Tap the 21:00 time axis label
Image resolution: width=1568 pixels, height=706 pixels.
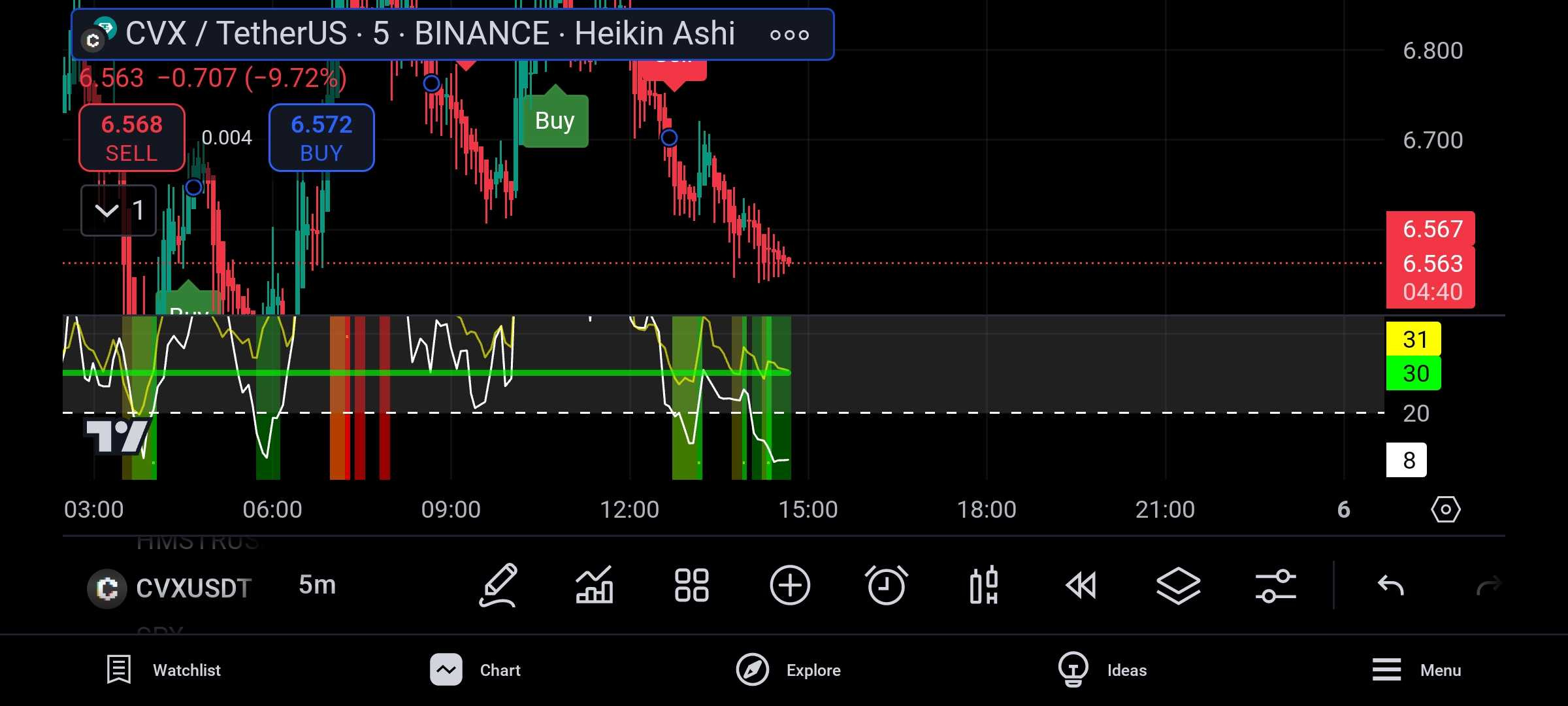tap(1165, 509)
